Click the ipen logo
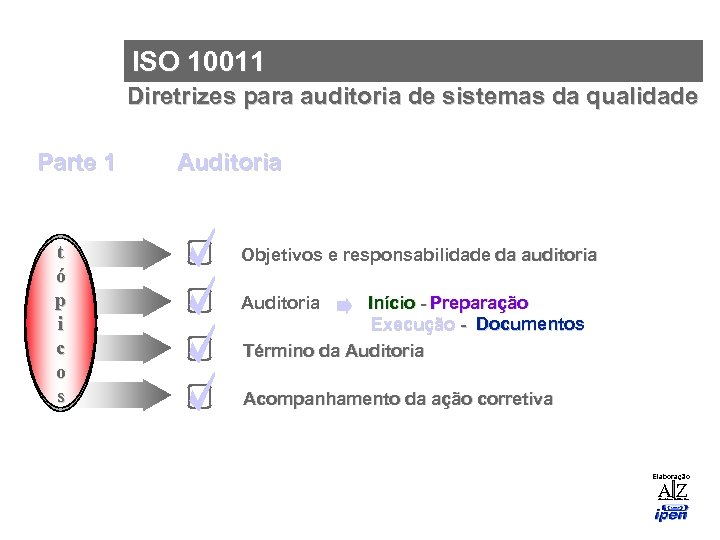Image resolution: width=720 pixels, height=540 pixels. coord(671,513)
